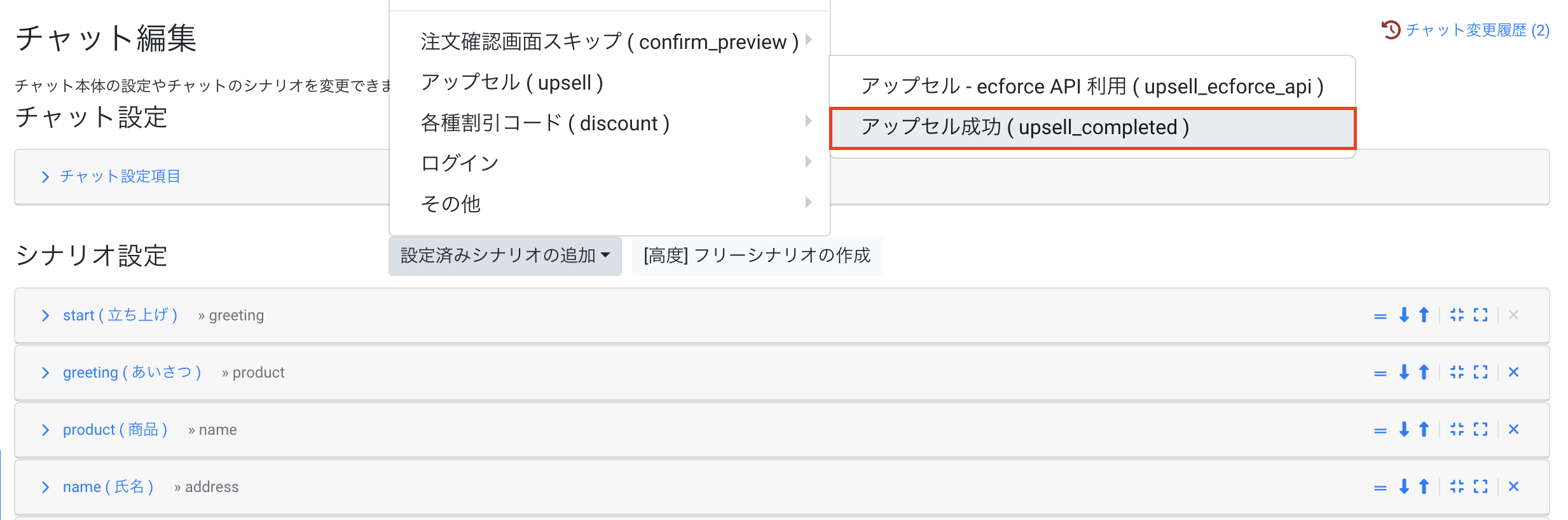1568x520 pixels.
Task: Click the chat history clock icon
Action: pos(1391,30)
